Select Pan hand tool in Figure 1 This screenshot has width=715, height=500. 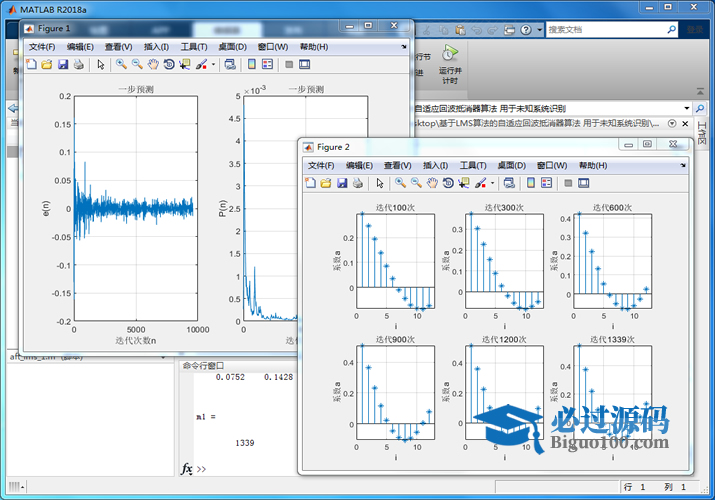[x=153, y=64]
